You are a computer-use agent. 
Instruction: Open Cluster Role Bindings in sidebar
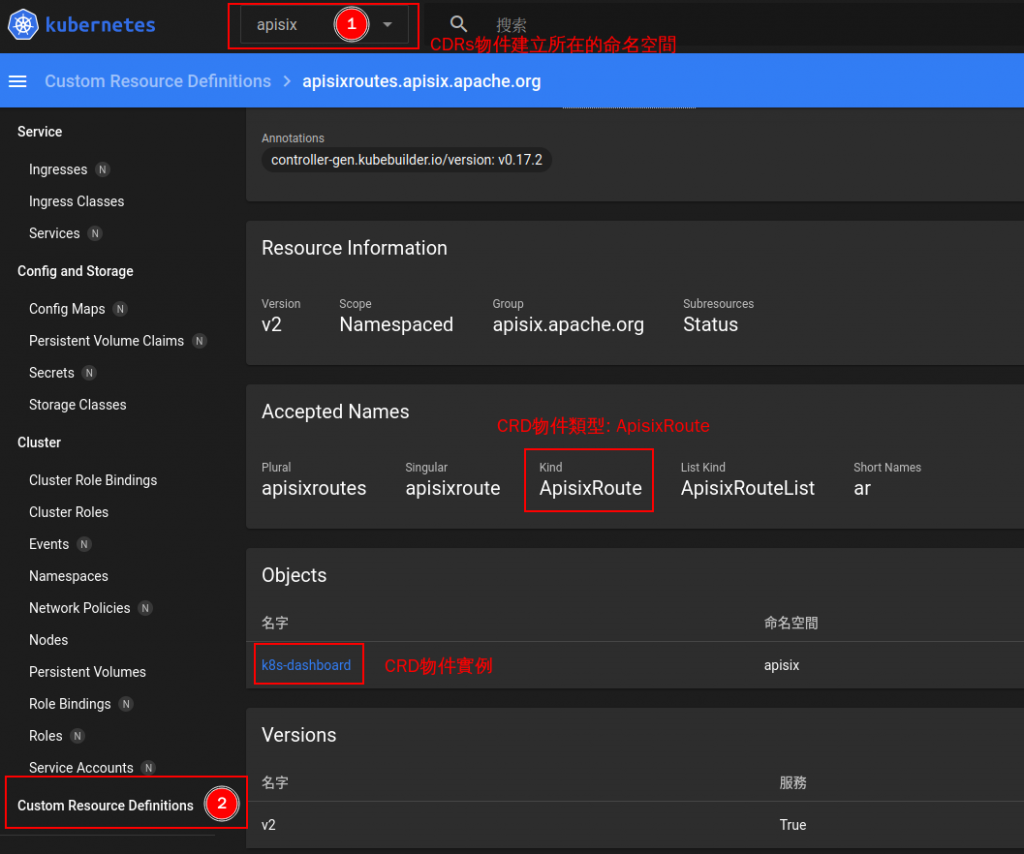[x=93, y=480]
